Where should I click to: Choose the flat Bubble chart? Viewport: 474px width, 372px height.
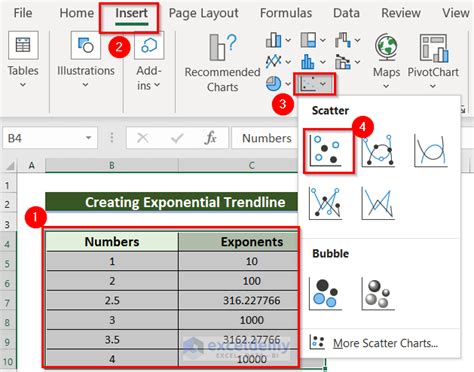325,294
